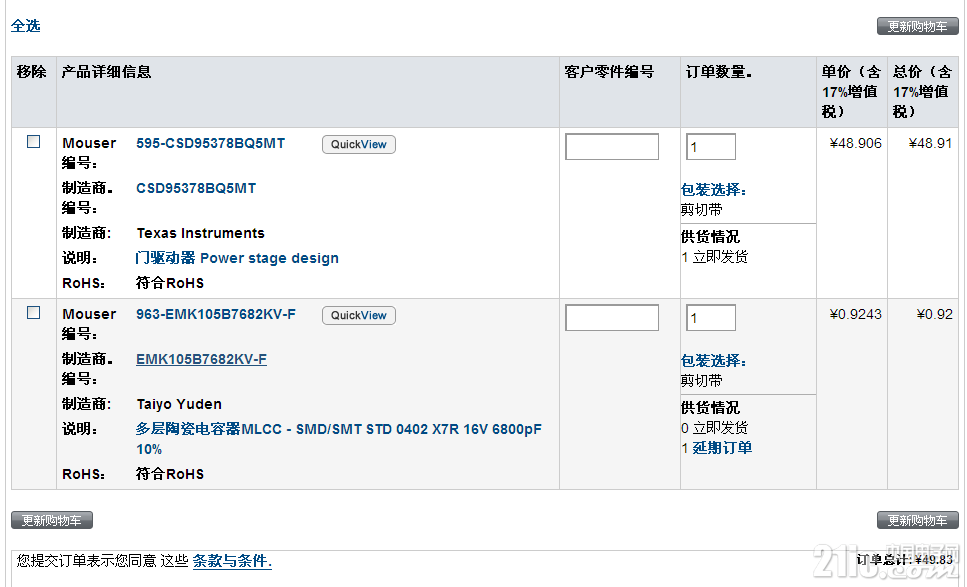Click the bottom-right 更新购物车 button
This screenshot has width=967, height=587.
(917, 520)
